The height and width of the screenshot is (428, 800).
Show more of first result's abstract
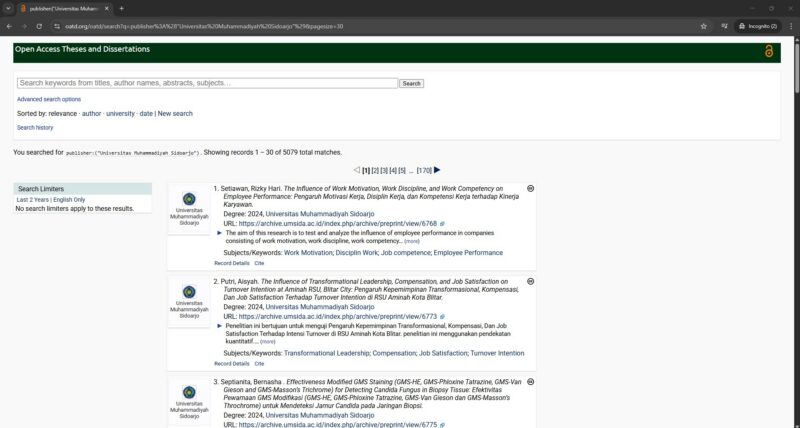coord(412,241)
